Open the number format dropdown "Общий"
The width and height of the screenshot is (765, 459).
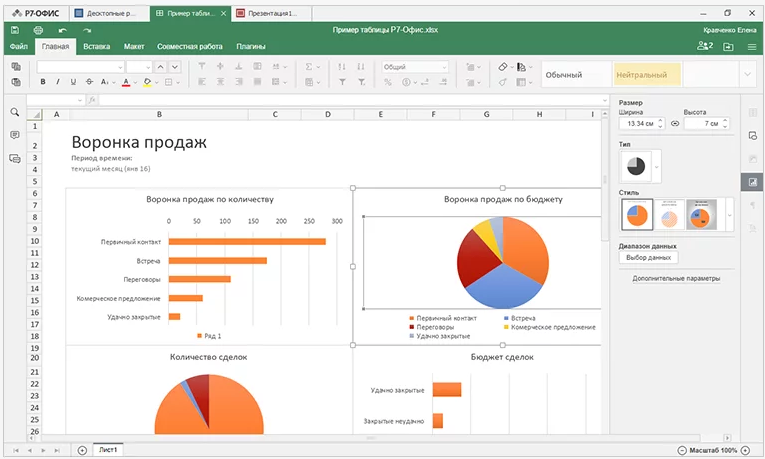pos(415,67)
